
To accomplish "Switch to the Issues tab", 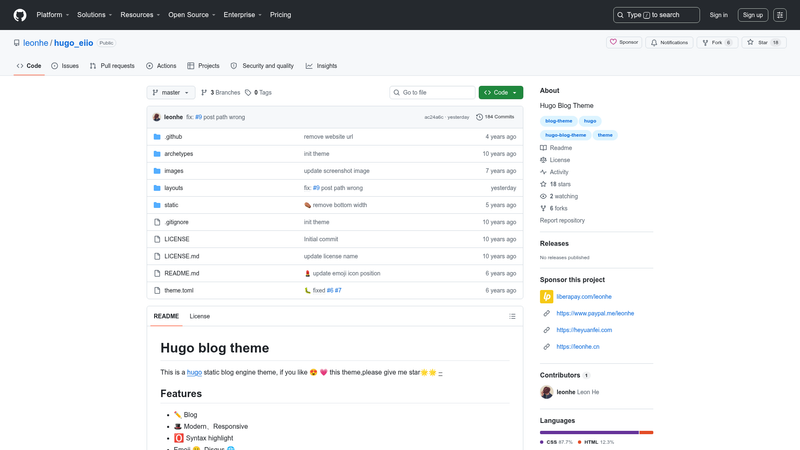I will tap(65, 66).
